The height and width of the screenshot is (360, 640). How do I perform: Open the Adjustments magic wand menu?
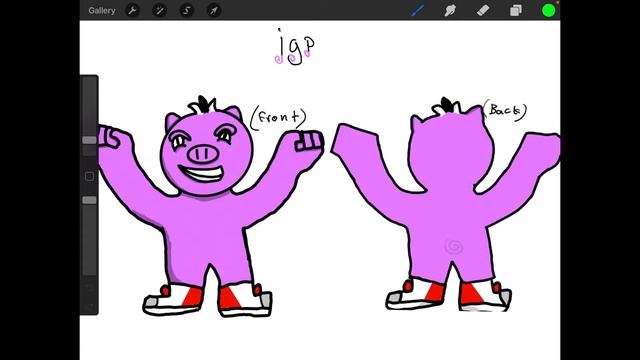[x=159, y=11]
